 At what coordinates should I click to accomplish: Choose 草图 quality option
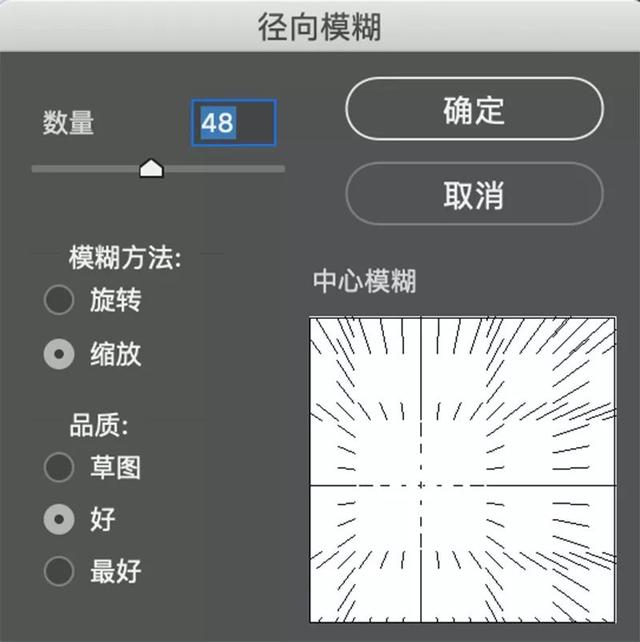point(59,467)
